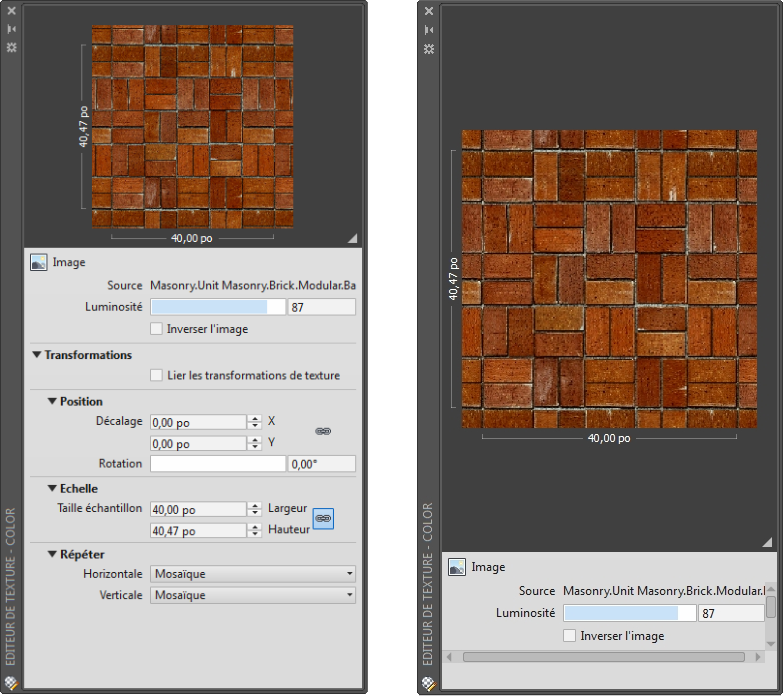Toggle the link icon next to the Décalage fields
This screenshot has width=784, height=696.
(323, 431)
